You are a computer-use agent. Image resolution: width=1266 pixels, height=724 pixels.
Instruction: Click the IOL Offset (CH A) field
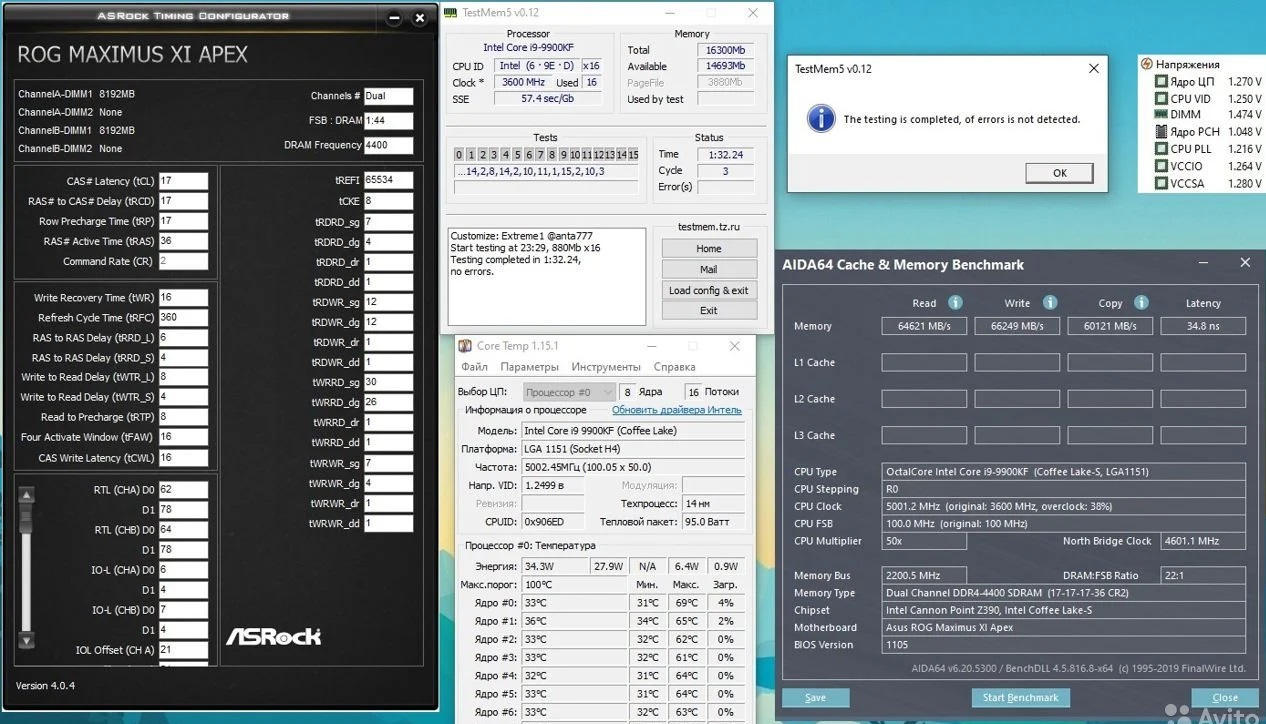(183, 650)
